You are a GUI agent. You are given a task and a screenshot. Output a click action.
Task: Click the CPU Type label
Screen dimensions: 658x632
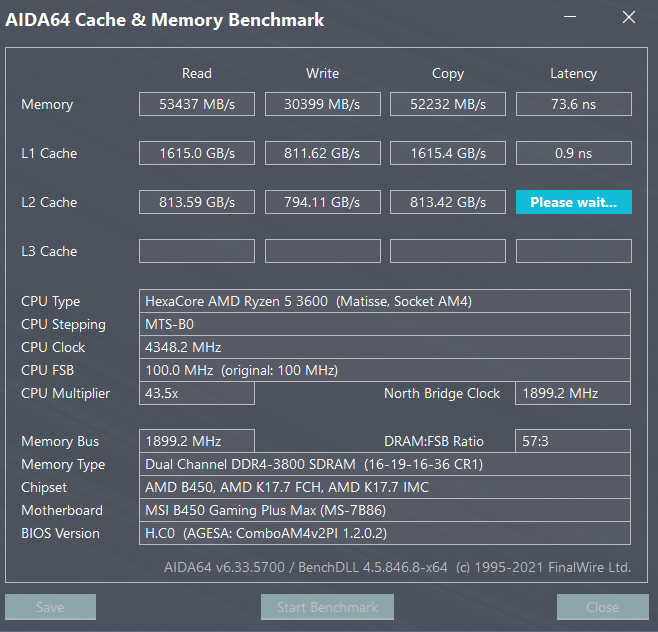(x=50, y=302)
